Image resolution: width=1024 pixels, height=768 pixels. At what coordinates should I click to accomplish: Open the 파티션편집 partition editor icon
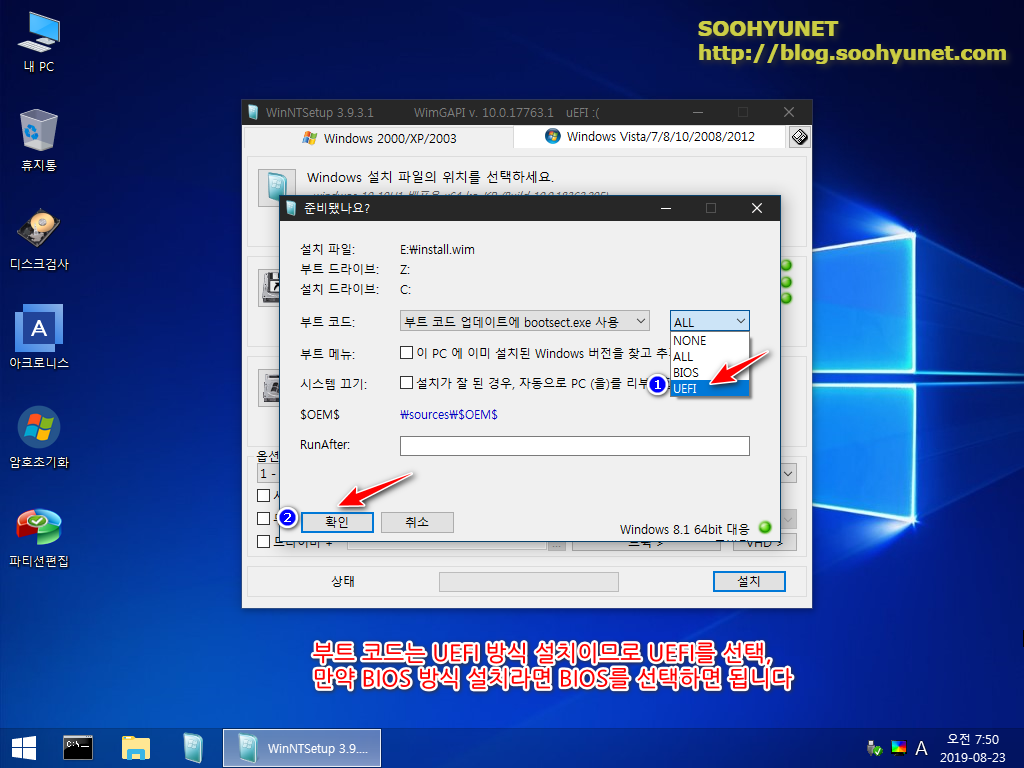tap(39, 537)
